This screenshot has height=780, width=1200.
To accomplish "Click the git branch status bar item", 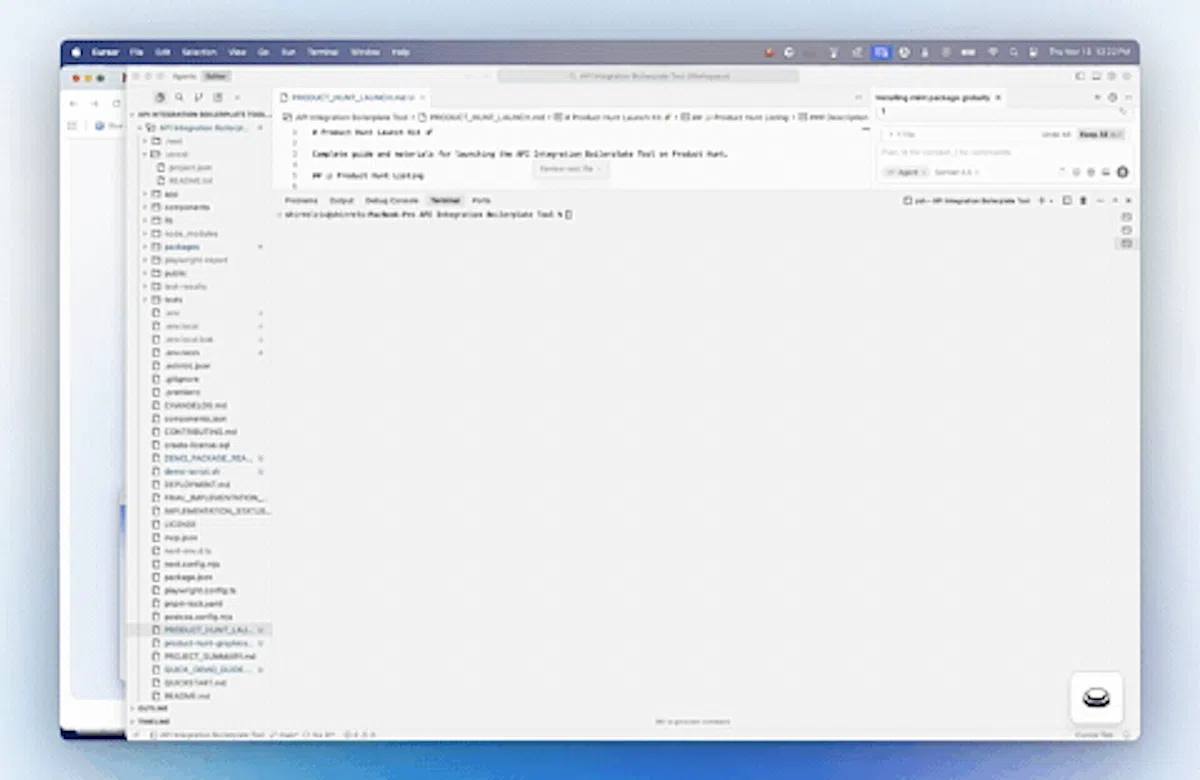I will (285, 735).
